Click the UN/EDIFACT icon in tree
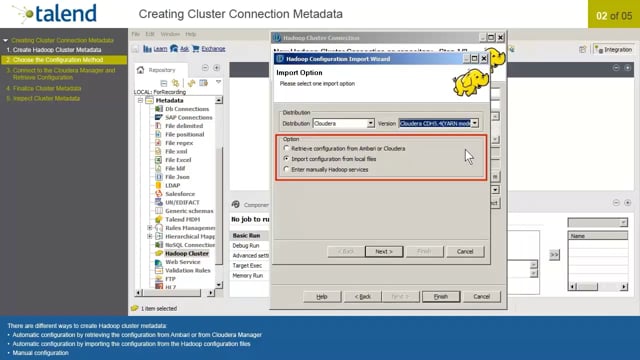640x360 pixels. click(158, 202)
